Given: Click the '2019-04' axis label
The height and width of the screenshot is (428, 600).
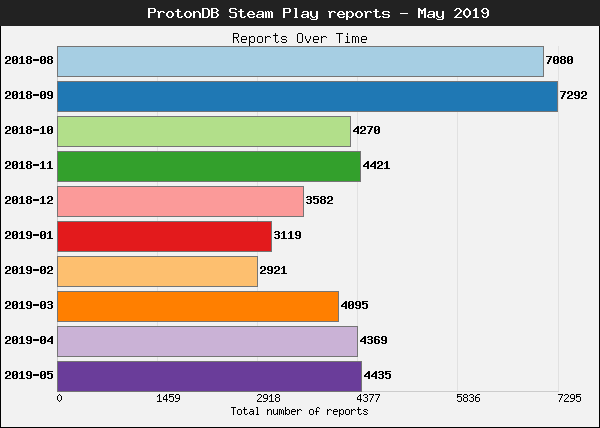Looking at the screenshot, I should click(x=29, y=340).
